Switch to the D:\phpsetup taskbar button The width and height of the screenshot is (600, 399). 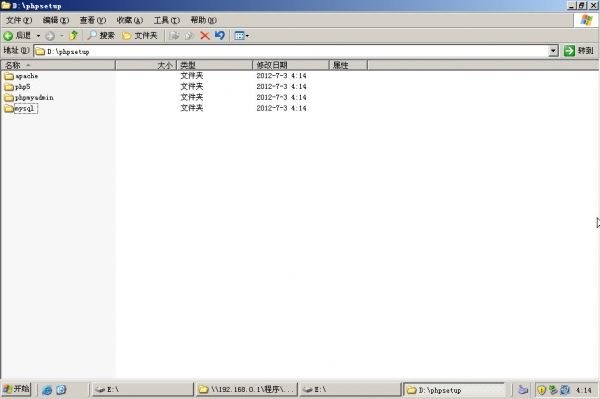[x=454, y=390]
